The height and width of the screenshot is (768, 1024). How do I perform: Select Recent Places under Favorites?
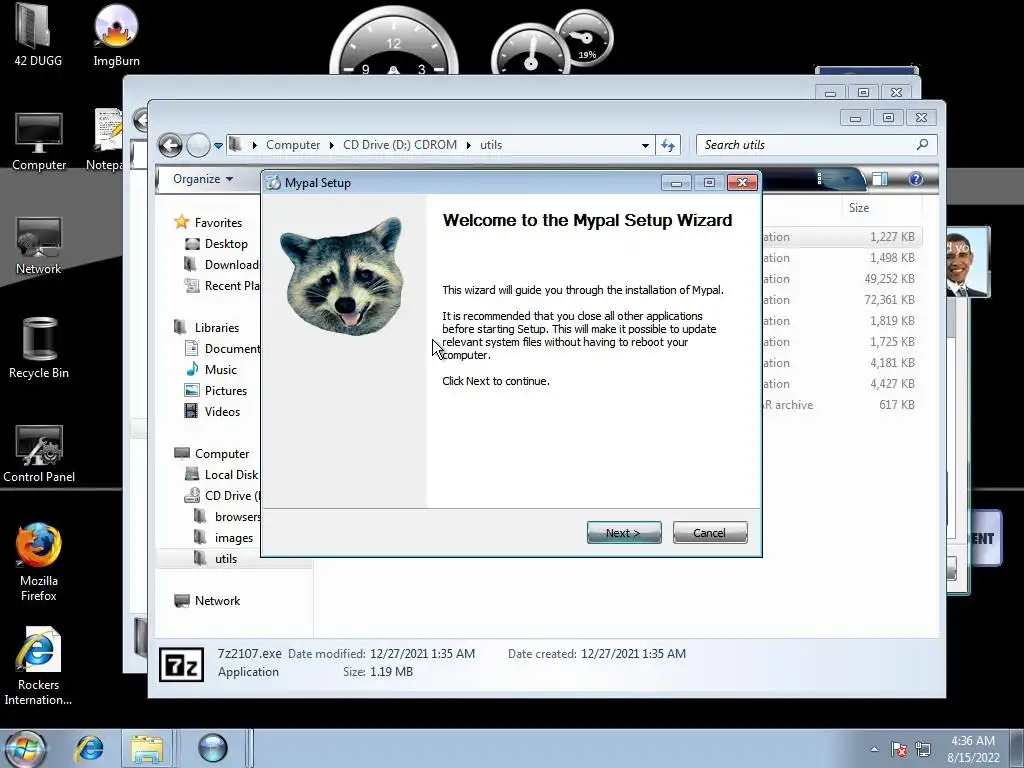(222, 285)
